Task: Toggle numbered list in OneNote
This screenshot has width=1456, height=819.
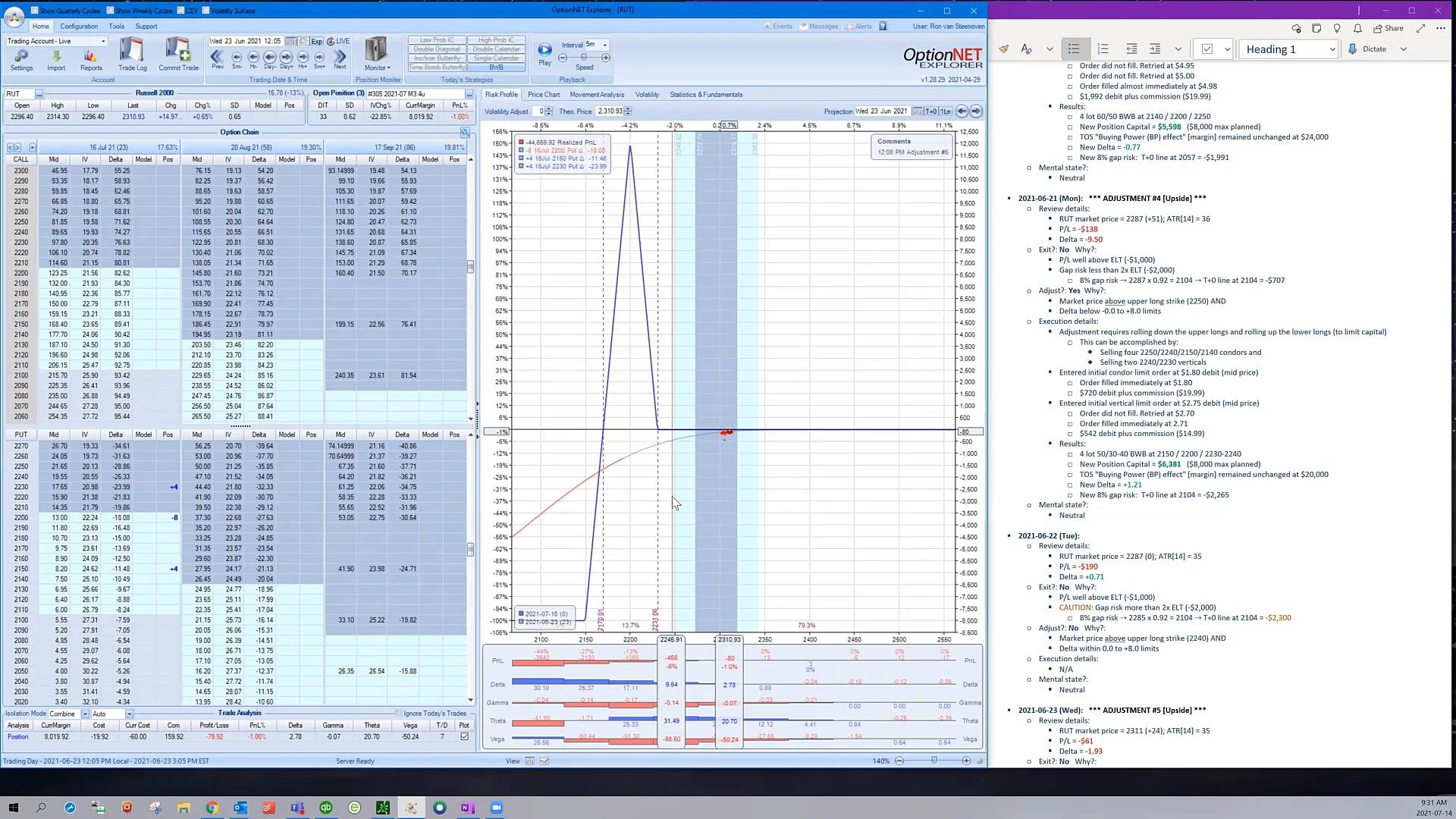Action: tap(1103, 49)
